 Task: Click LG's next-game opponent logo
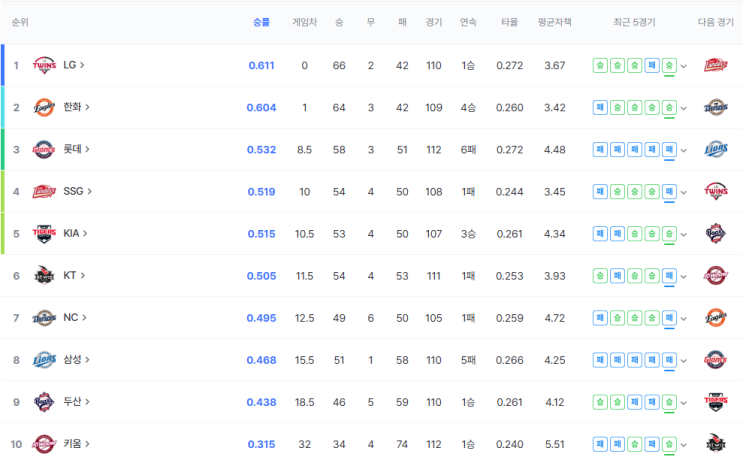(x=716, y=65)
